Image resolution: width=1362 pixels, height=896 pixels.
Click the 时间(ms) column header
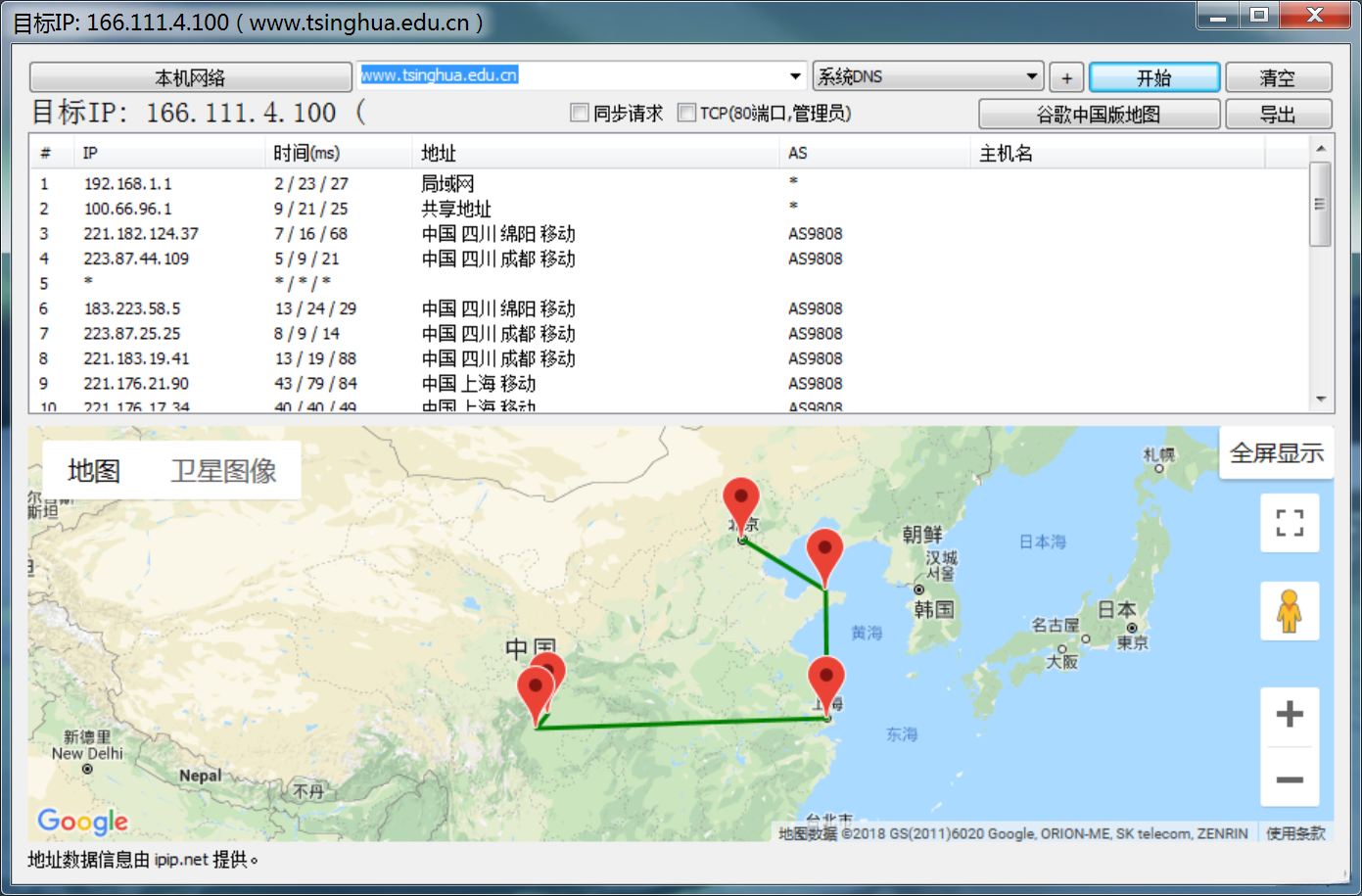tap(338, 153)
